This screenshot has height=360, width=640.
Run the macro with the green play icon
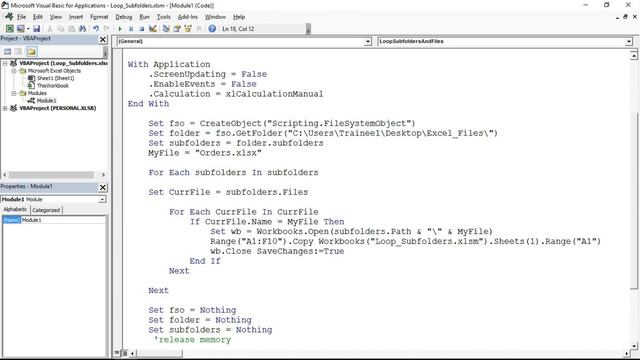click(120, 29)
